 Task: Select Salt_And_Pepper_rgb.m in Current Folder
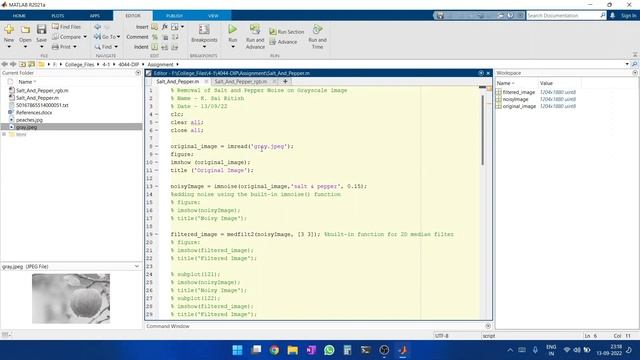(x=42, y=91)
